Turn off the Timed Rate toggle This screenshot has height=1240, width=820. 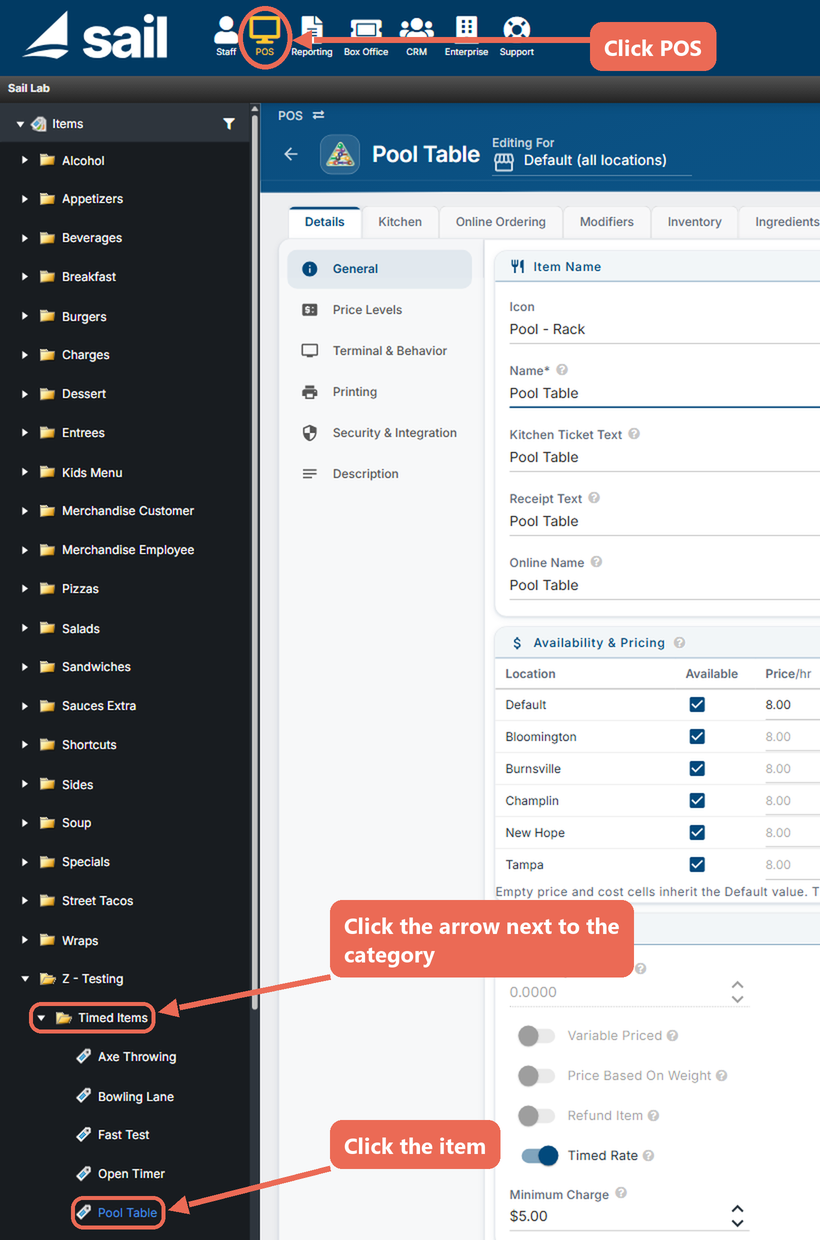(x=540, y=1156)
